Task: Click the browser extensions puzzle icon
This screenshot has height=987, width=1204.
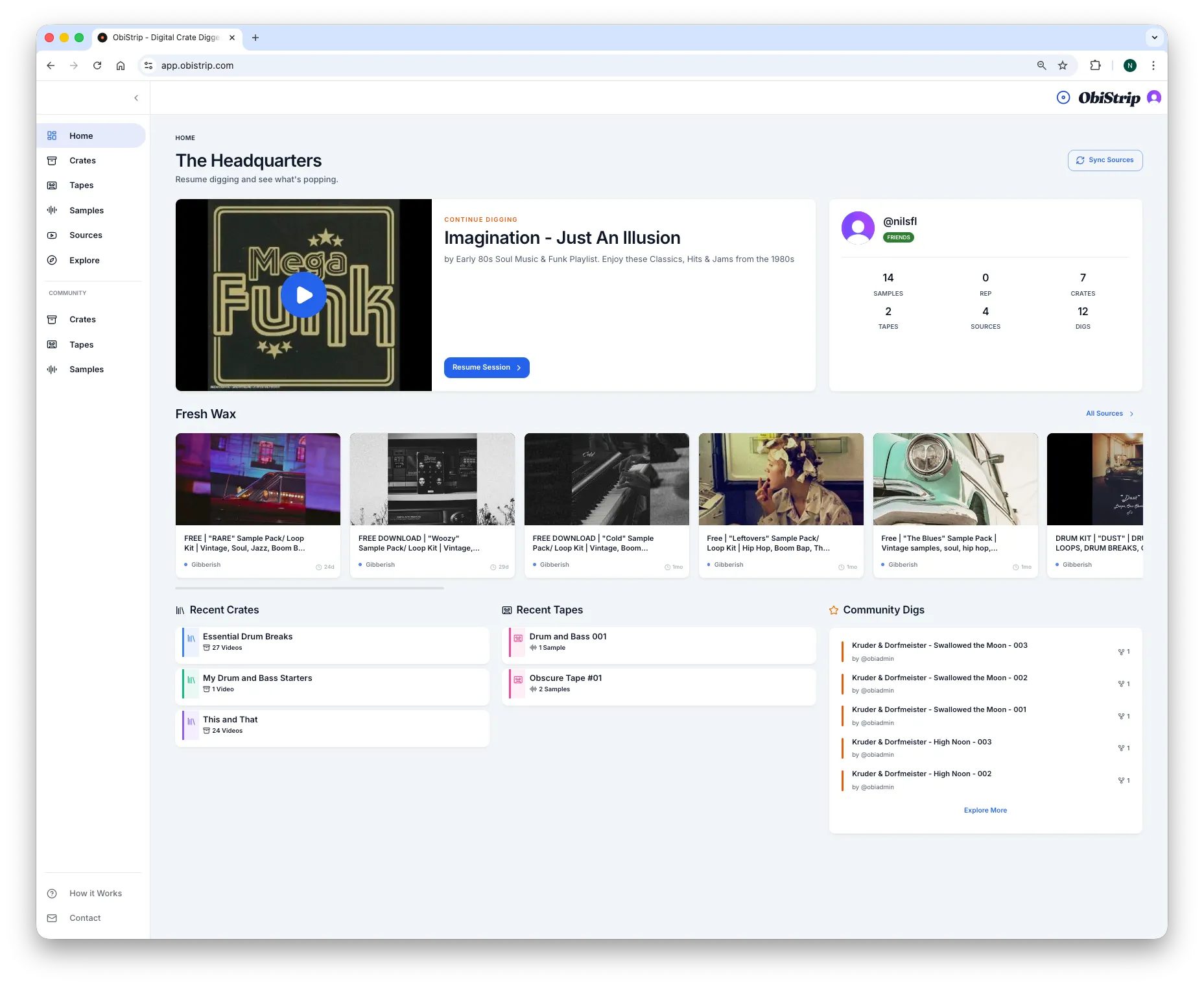Action: point(1095,65)
